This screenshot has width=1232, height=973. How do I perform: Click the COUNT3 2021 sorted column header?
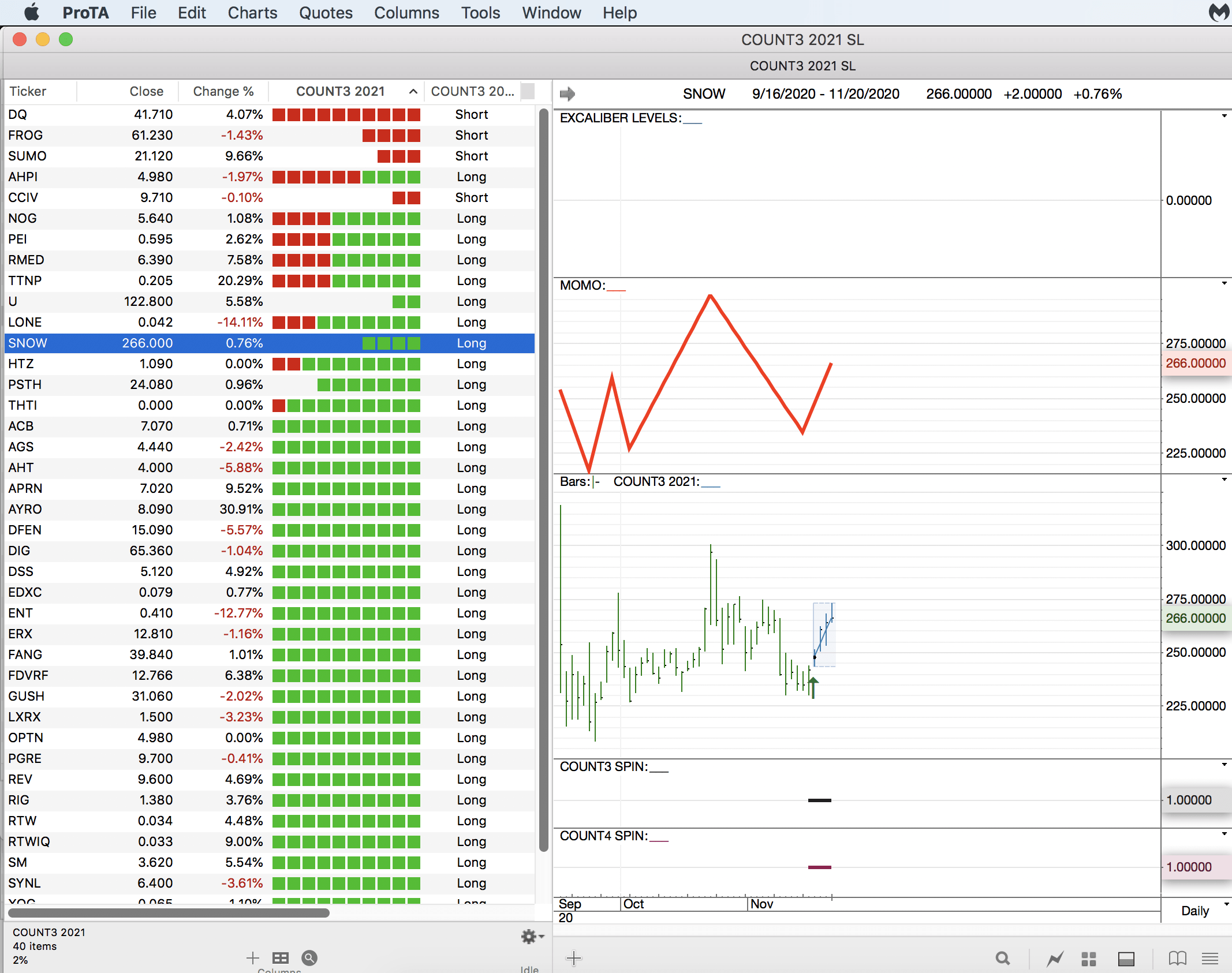pyautogui.click(x=341, y=91)
